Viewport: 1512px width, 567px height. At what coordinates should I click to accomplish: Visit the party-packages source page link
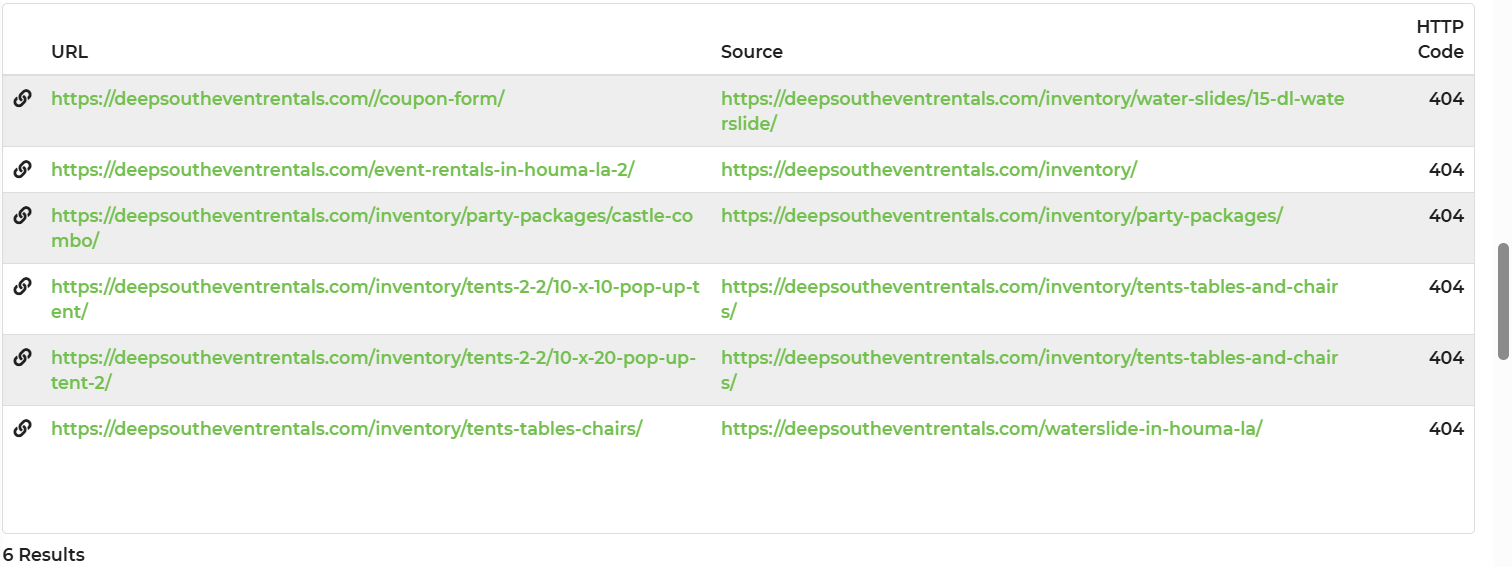click(1001, 216)
